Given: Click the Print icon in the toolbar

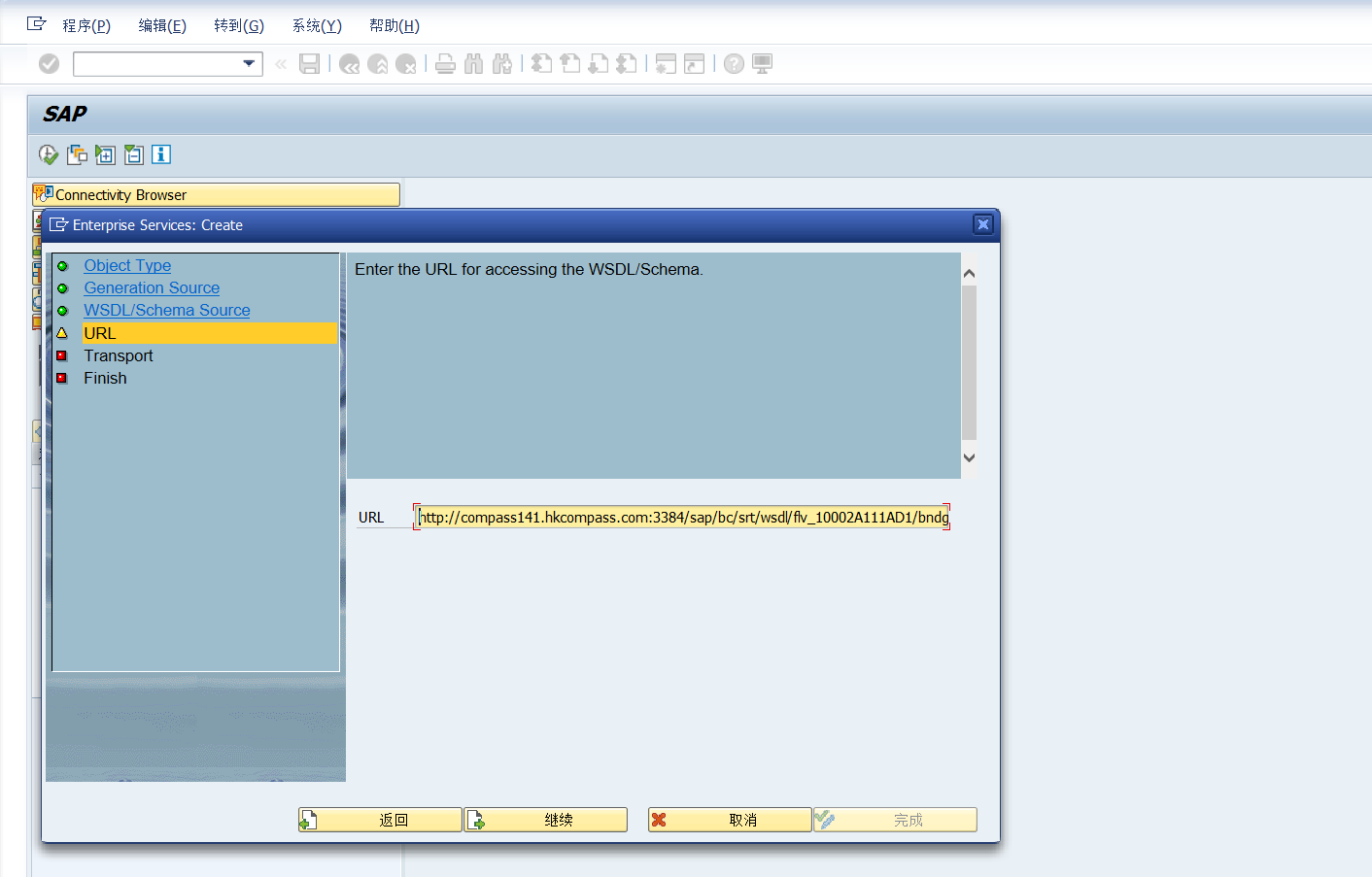Looking at the screenshot, I should (x=445, y=64).
